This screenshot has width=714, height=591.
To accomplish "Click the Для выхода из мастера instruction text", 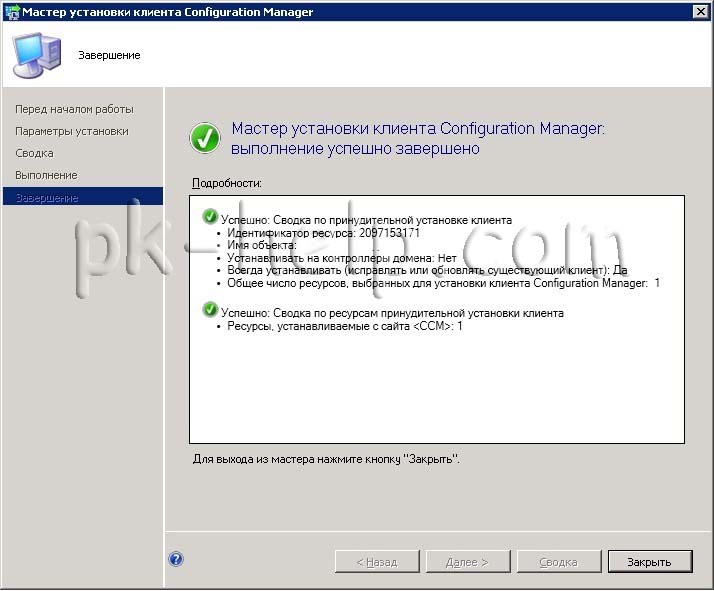I will (x=326, y=459).
